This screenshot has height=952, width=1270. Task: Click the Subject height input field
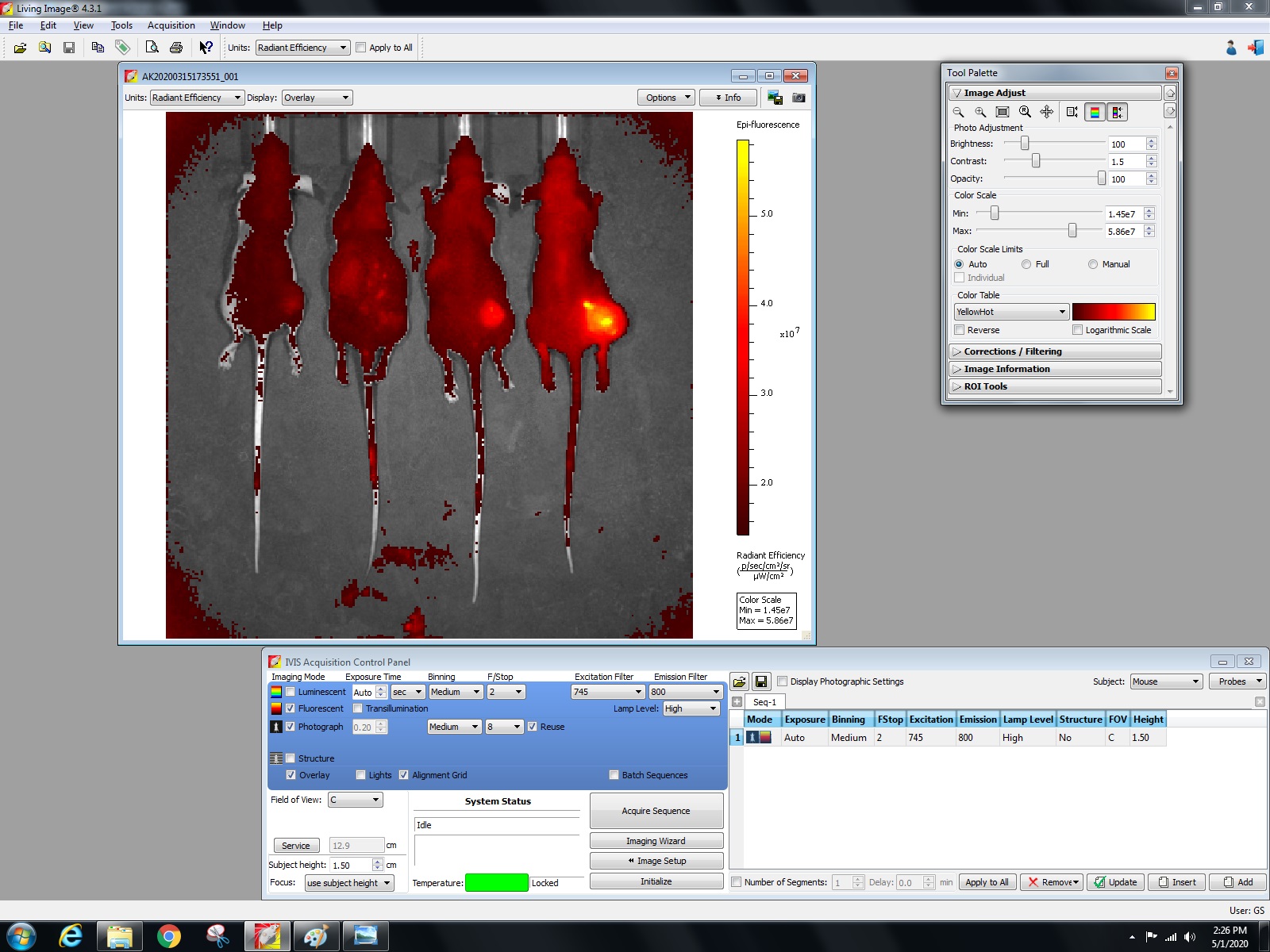tap(350, 866)
